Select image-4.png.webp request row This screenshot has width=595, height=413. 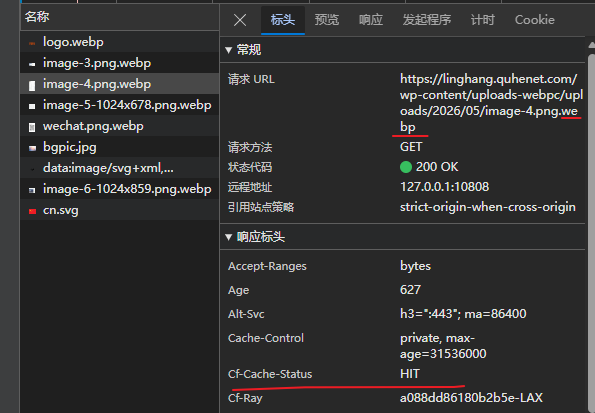(x=120, y=84)
